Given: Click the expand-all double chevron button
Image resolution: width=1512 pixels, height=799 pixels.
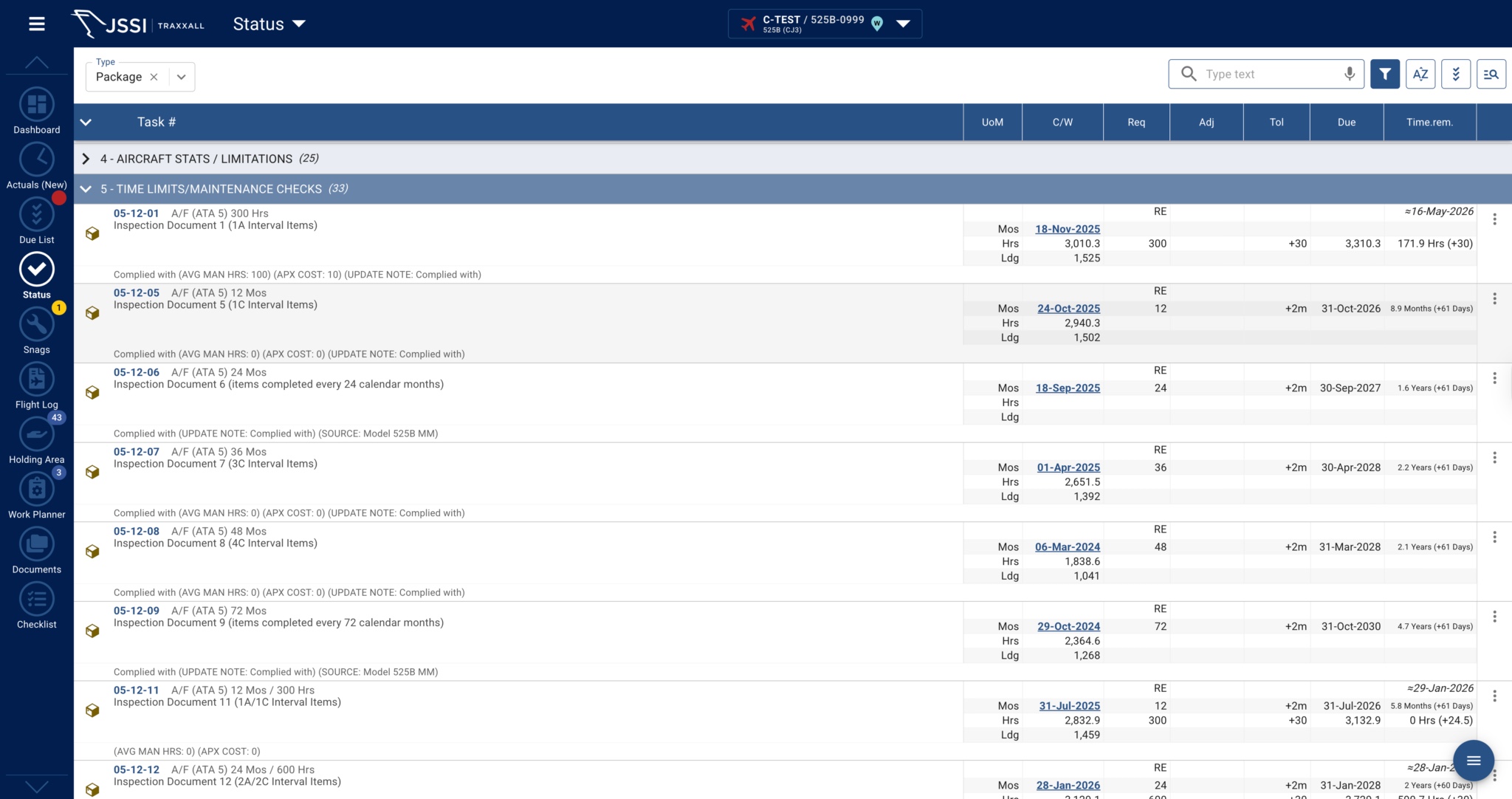Looking at the screenshot, I should tap(1455, 74).
